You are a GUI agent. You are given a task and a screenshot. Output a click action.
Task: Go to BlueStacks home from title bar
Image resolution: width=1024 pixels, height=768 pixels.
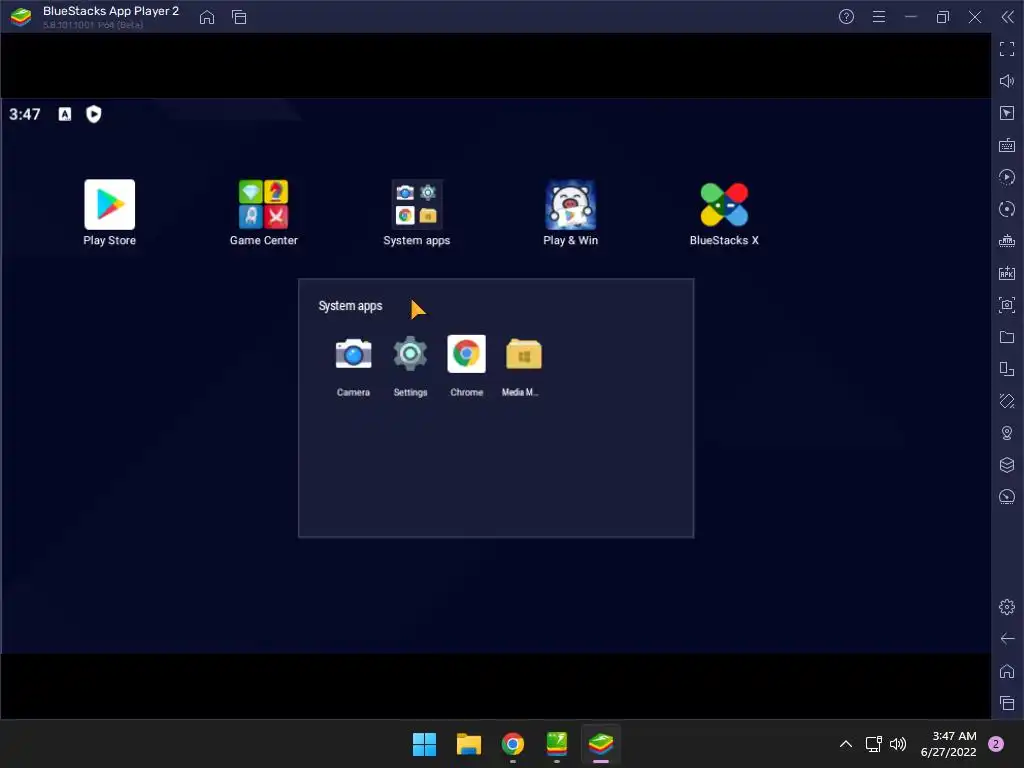pos(207,17)
